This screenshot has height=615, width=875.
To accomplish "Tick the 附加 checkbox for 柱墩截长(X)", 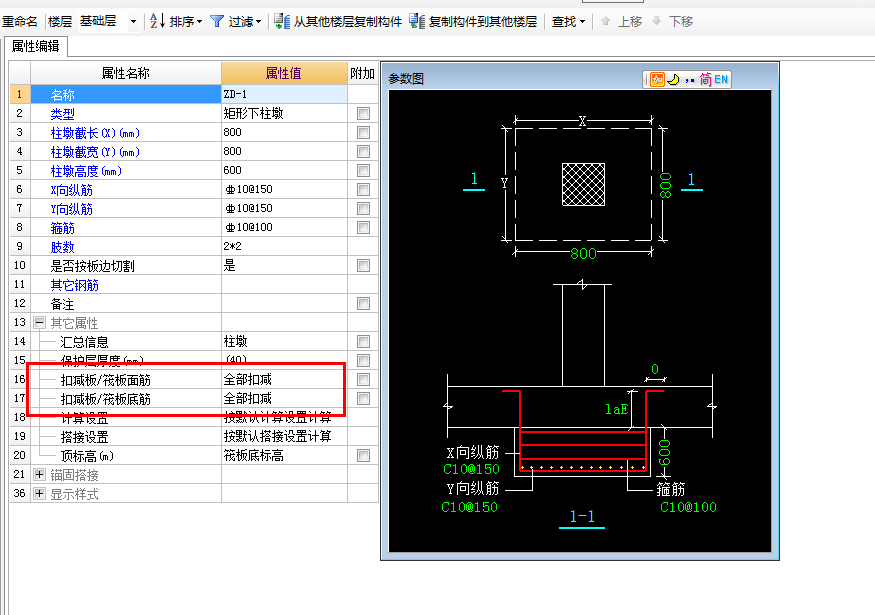I will point(363,133).
